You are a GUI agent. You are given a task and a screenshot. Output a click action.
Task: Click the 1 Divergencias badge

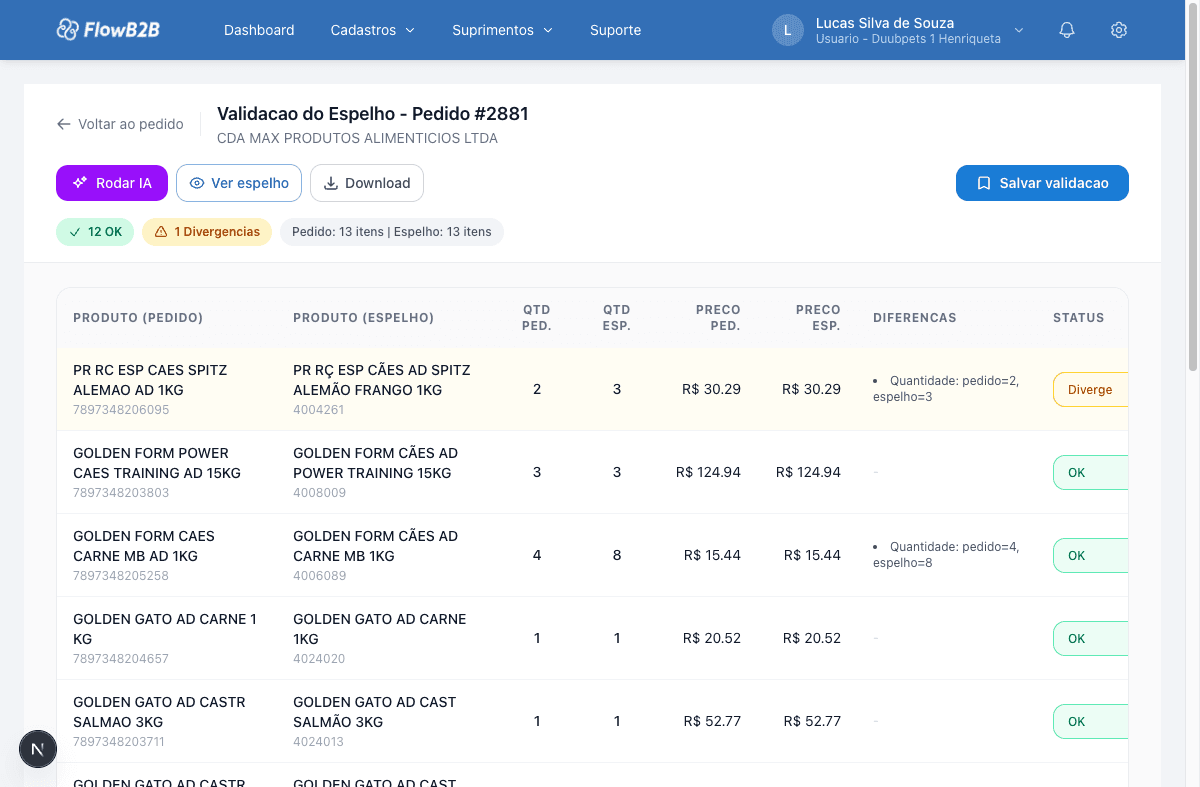point(207,232)
